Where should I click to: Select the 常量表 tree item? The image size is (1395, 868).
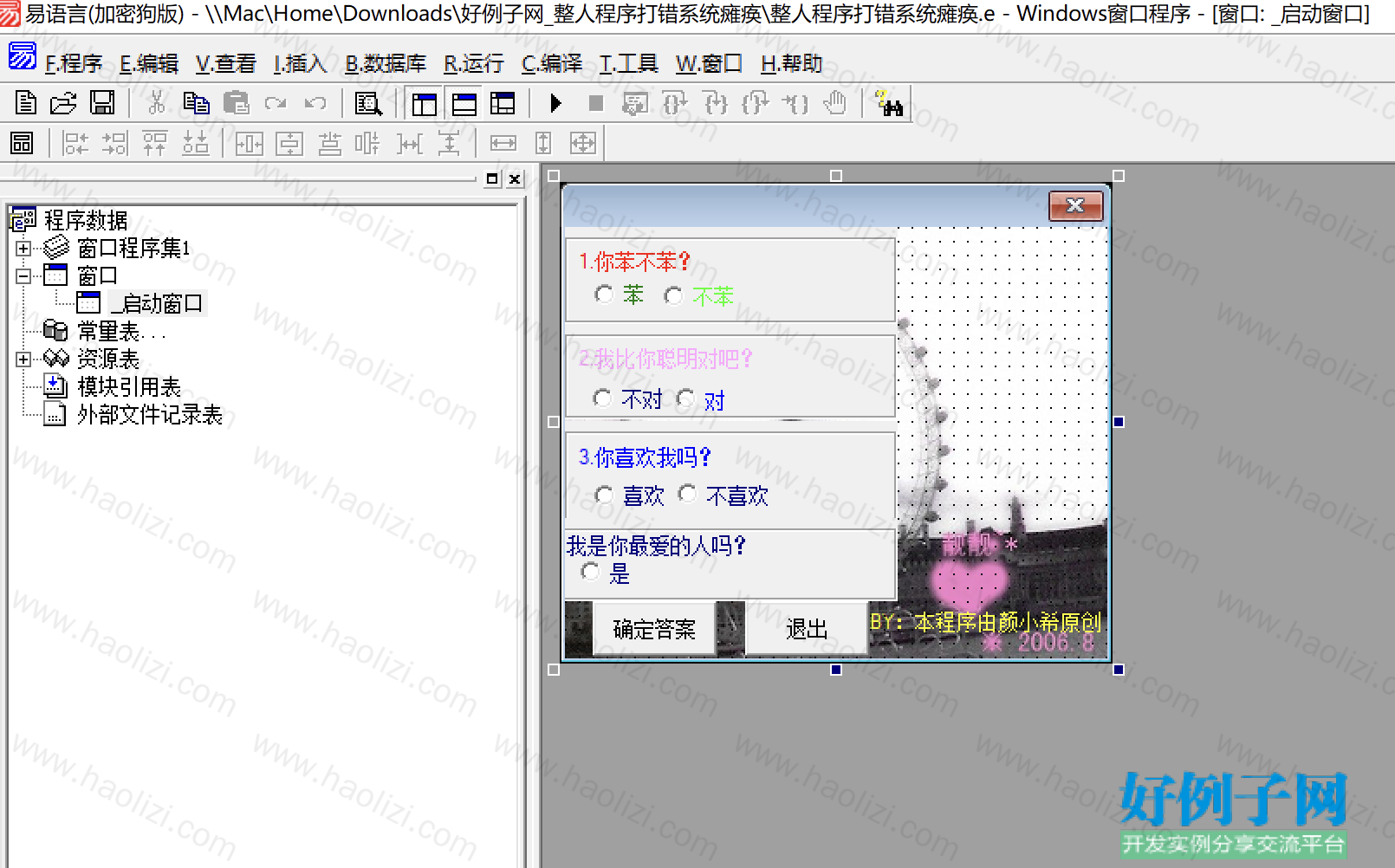pyautogui.click(x=120, y=332)
